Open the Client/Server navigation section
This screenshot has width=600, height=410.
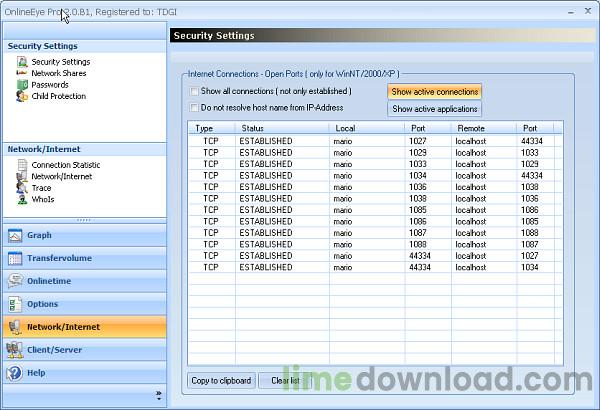tap(85, 350)
